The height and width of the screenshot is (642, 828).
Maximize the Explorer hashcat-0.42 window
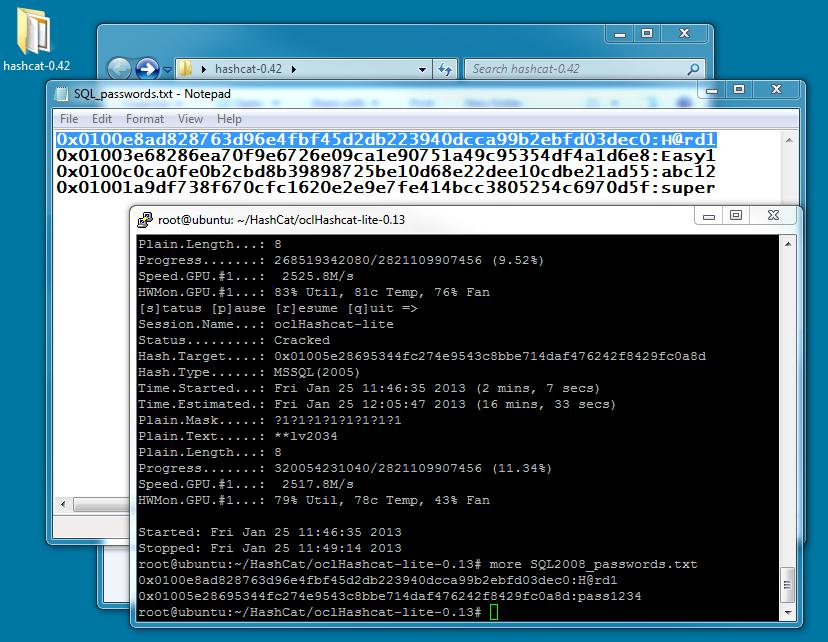[x=647, y=34]
